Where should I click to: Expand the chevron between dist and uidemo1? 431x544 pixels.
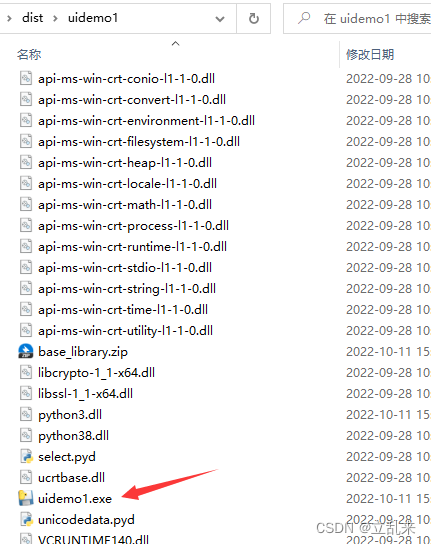55,18
